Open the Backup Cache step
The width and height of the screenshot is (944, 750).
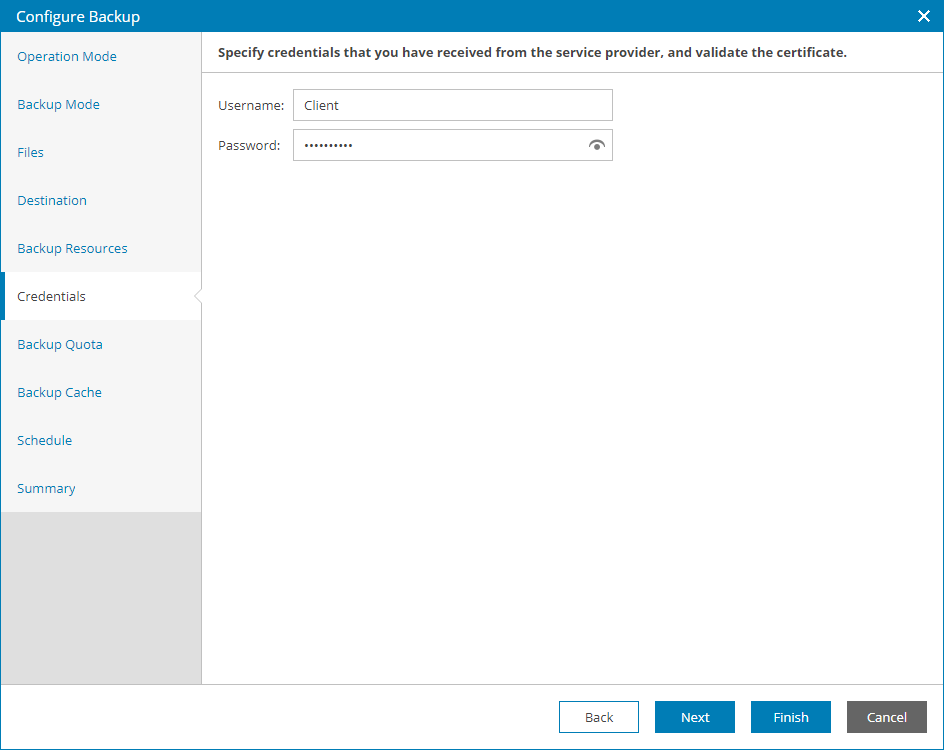pyautogui.click(x=59, y=393)
